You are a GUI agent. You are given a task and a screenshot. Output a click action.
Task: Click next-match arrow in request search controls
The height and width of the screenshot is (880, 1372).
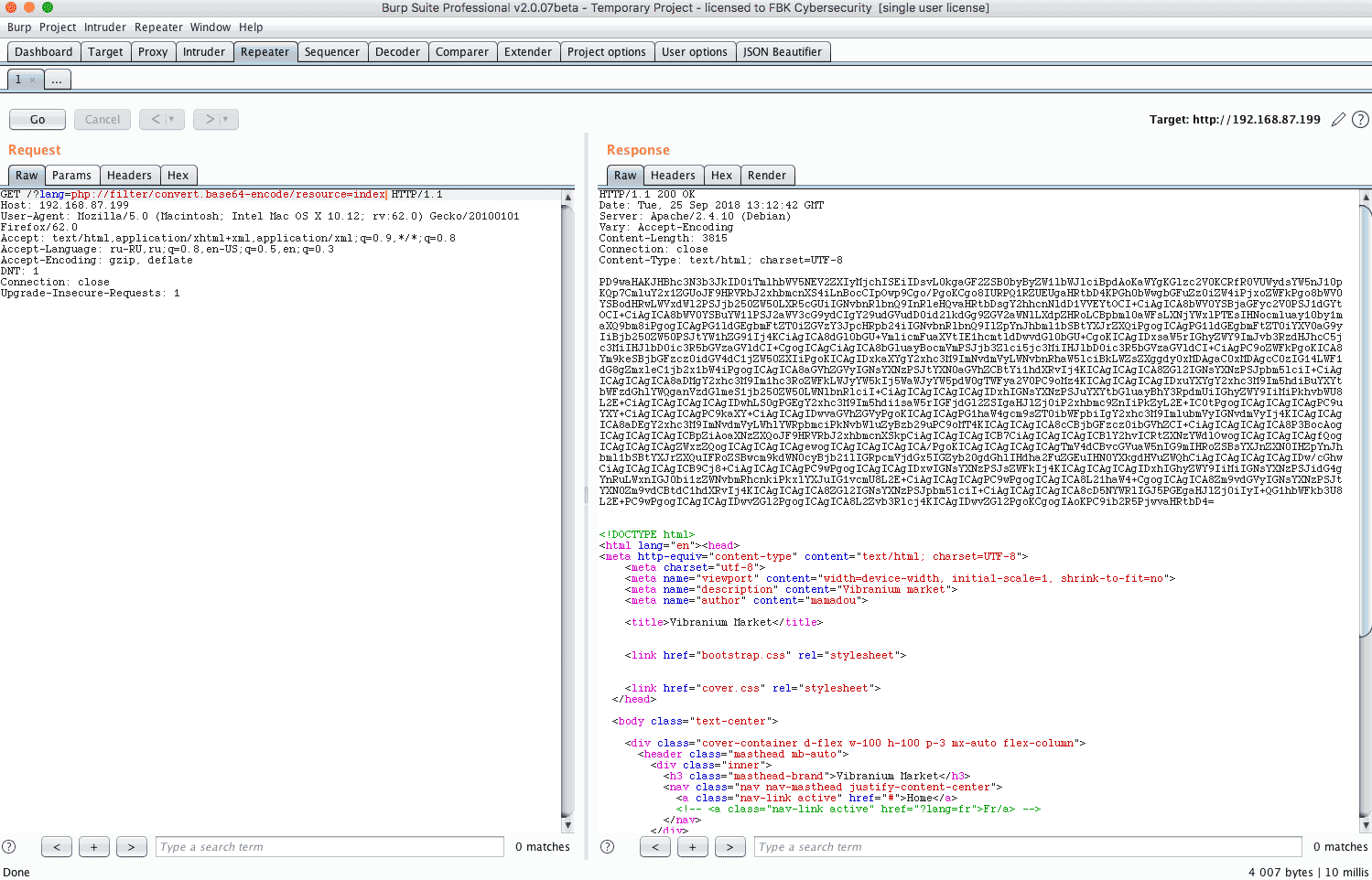[131, 846]
